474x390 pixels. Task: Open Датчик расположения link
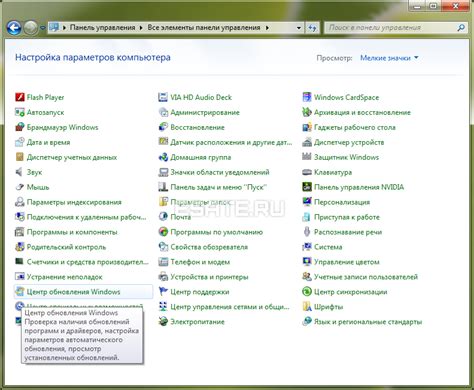coord(231,142)
